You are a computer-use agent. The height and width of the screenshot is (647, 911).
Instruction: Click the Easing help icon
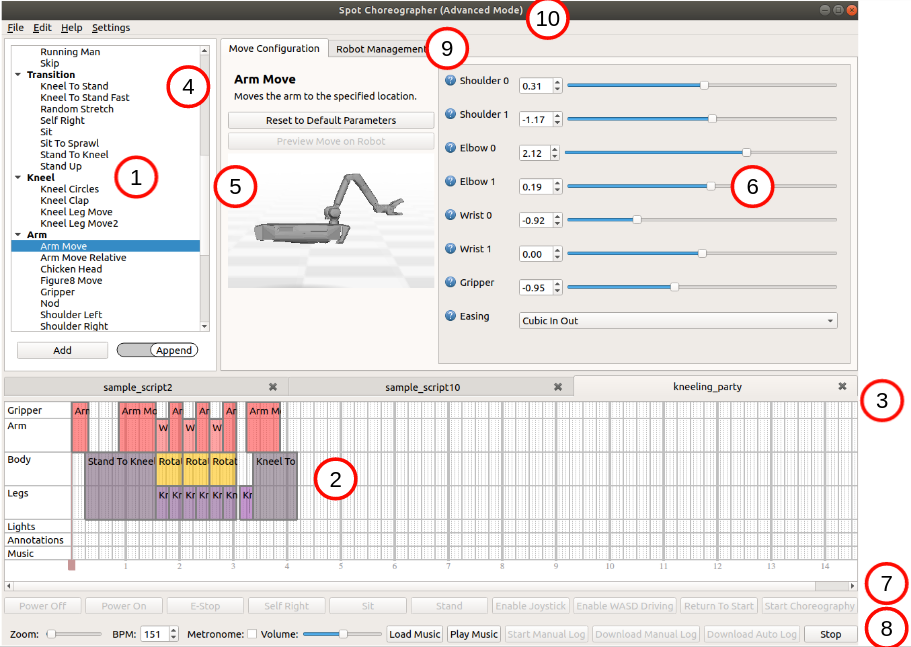[x=450, y=316]
